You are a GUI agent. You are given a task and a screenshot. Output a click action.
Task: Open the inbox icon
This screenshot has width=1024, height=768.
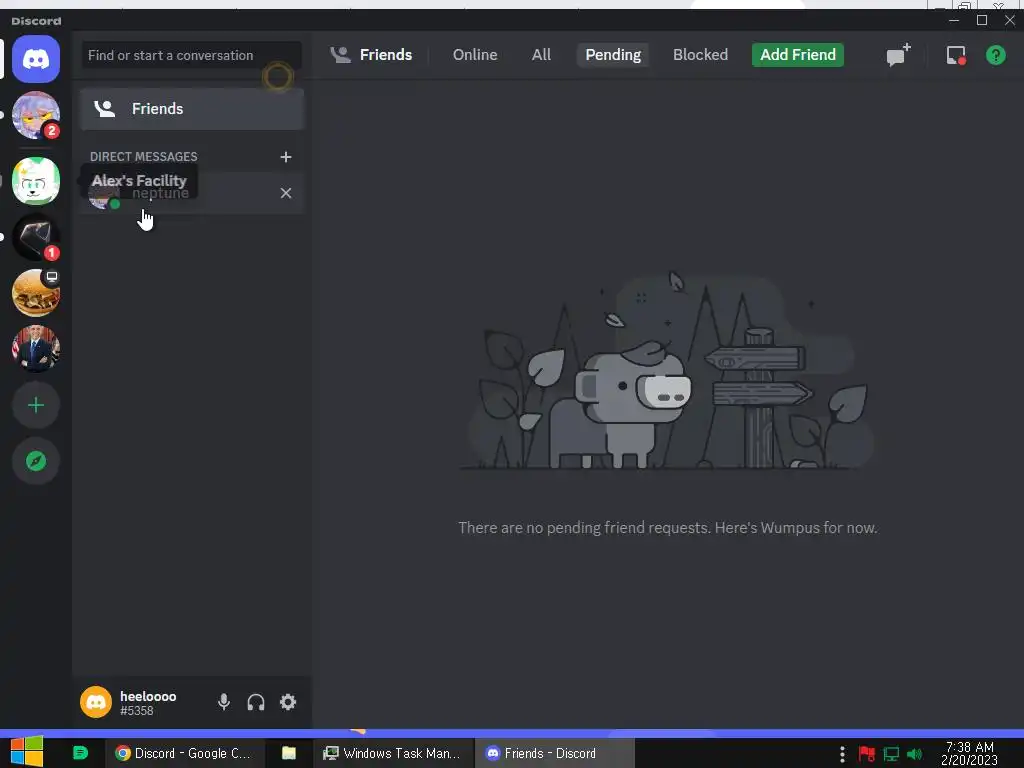click(x=956, y=55)
